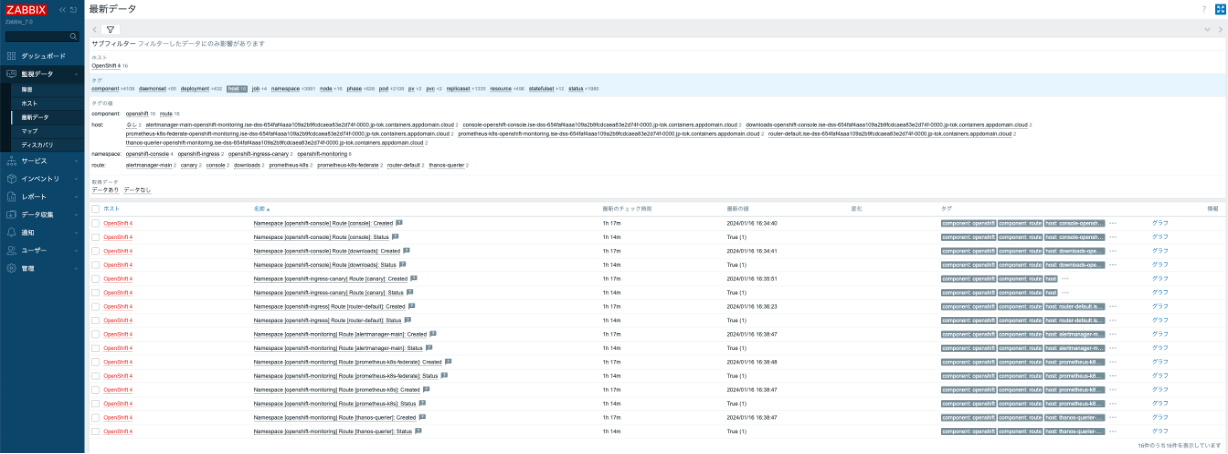
Task: Check the Route [router-default]: Status row checkbox
Action: coord(95,320)
